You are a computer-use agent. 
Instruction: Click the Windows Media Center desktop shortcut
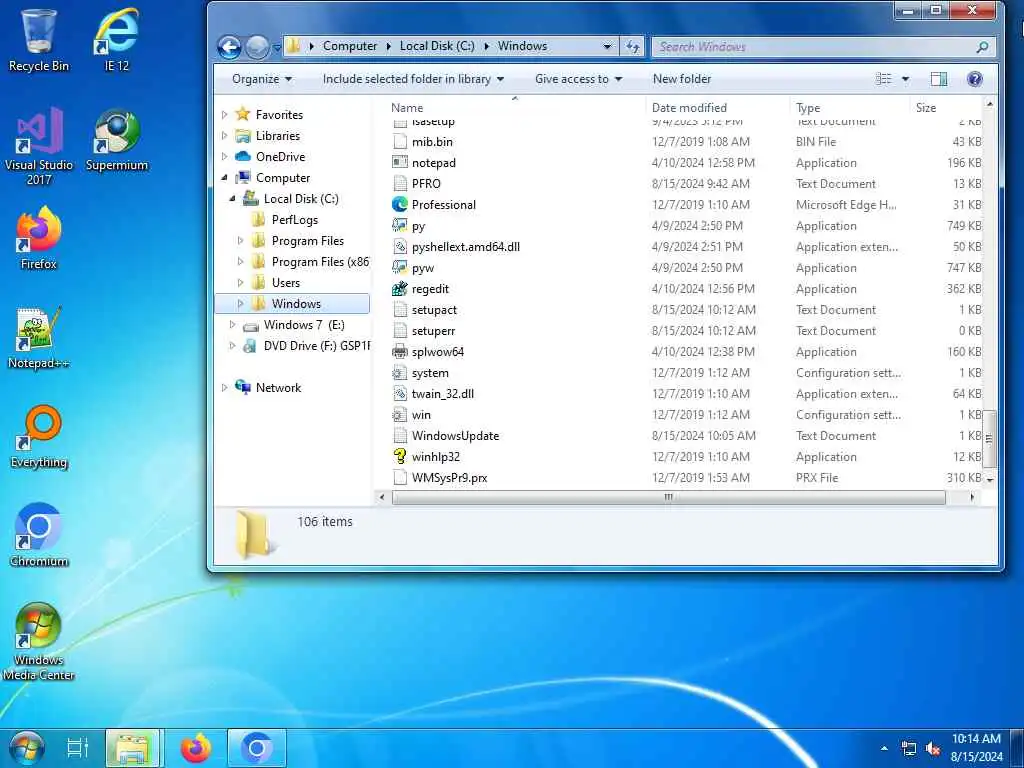coord(39,641)
